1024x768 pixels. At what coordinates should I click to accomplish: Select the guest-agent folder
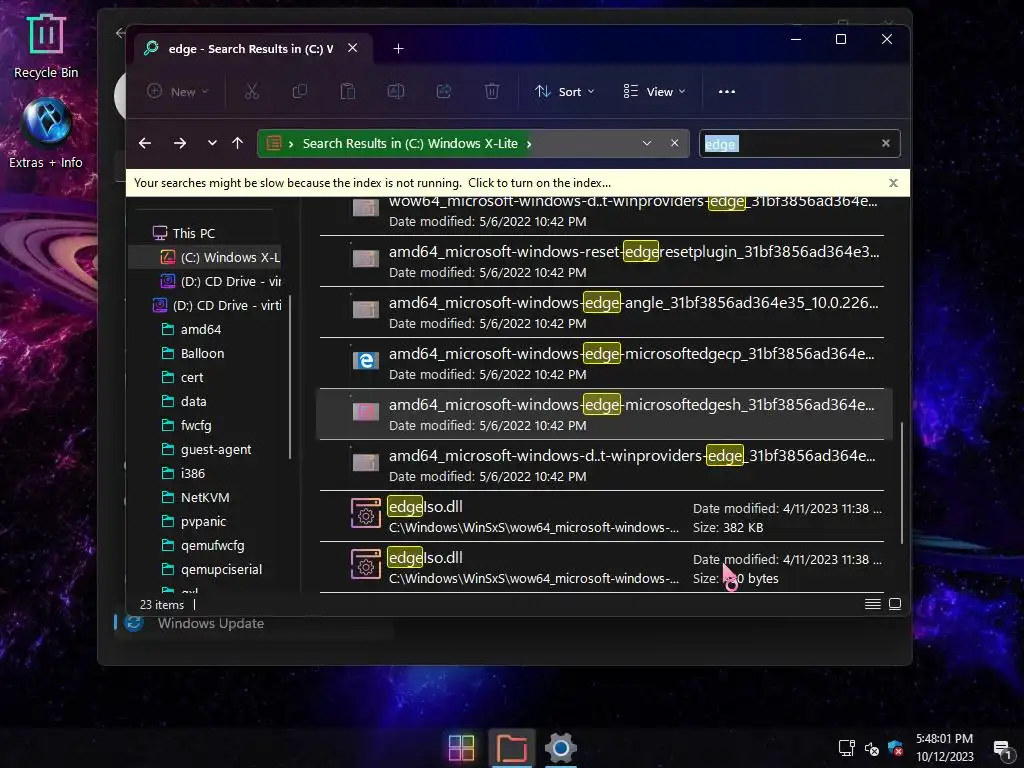point(216,449)
